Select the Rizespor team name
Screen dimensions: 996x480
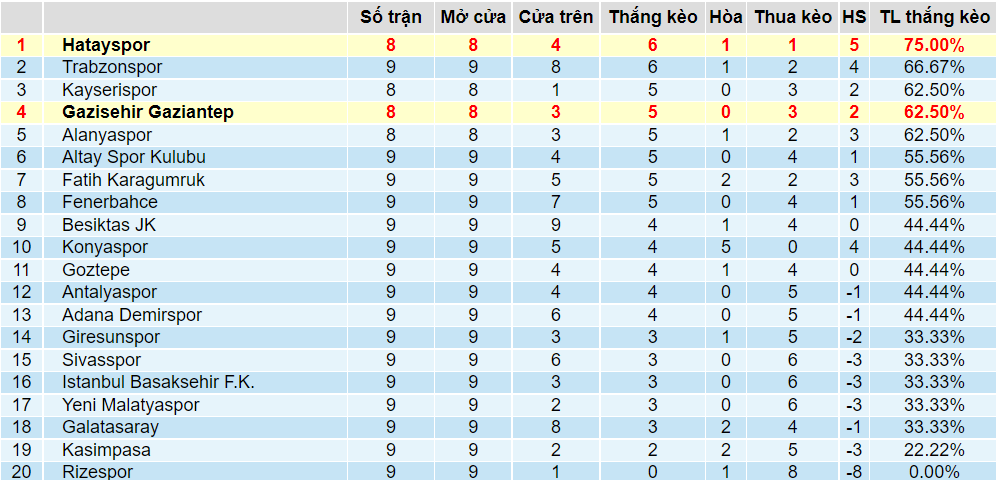98,472
